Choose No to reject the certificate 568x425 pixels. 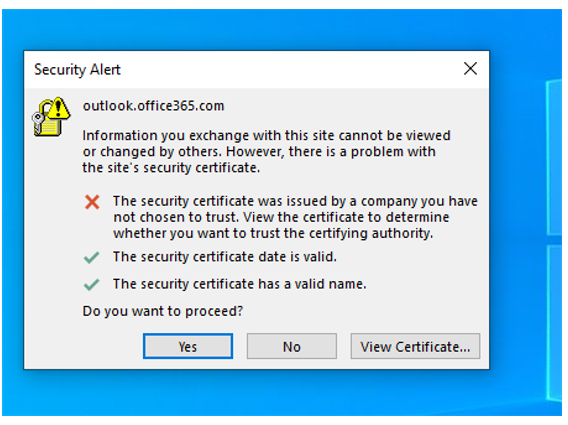pyautogui.click(x=292, y=346)
